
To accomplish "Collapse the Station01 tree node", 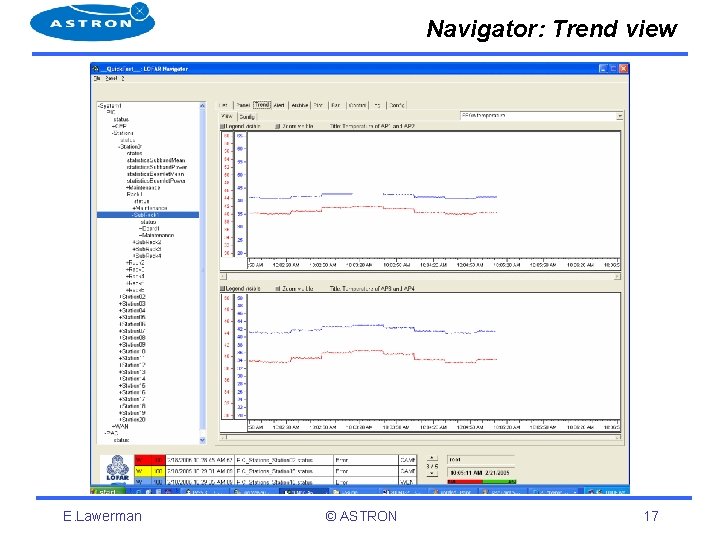I will 119,147.
